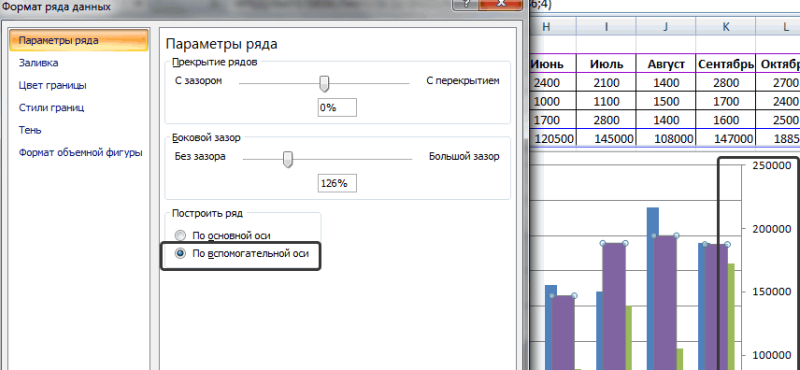Viewport: 800px width, 370px height.
Task: Click cell containing 145000
Action: point(606,138)
